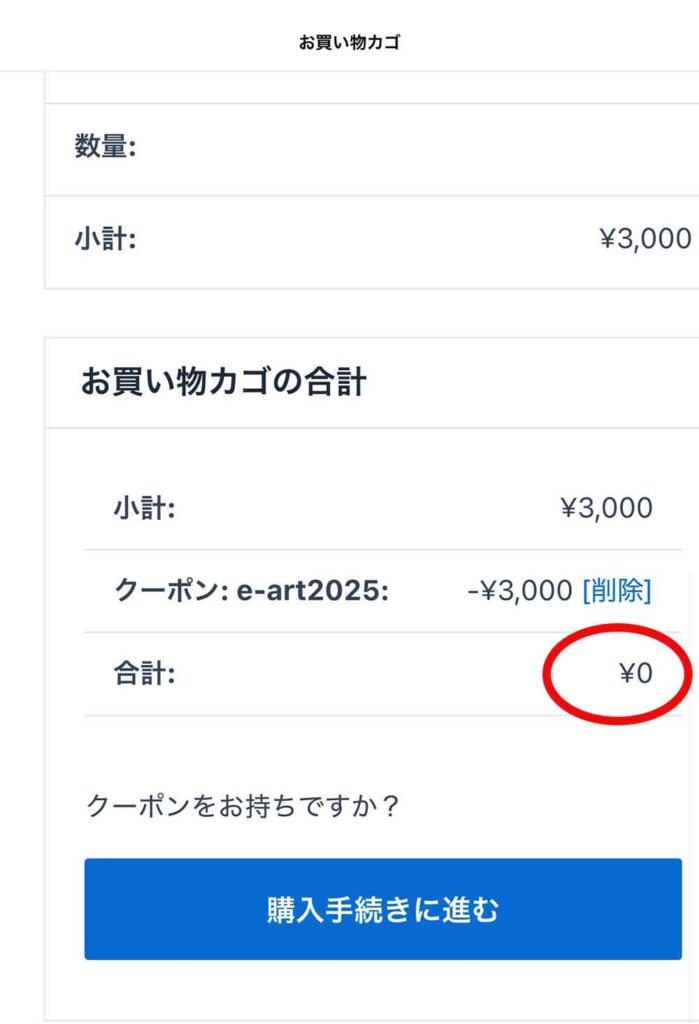Select the coupon code e-art2025 text

pyautogui.click(x=310, y=591)
